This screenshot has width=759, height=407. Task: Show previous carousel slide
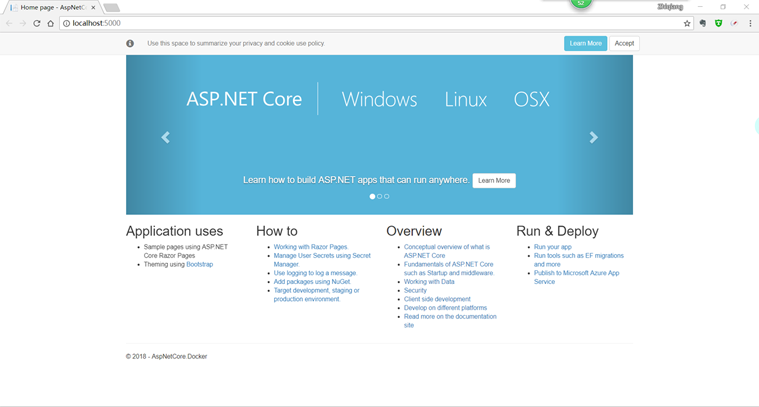tap(166, 137)
